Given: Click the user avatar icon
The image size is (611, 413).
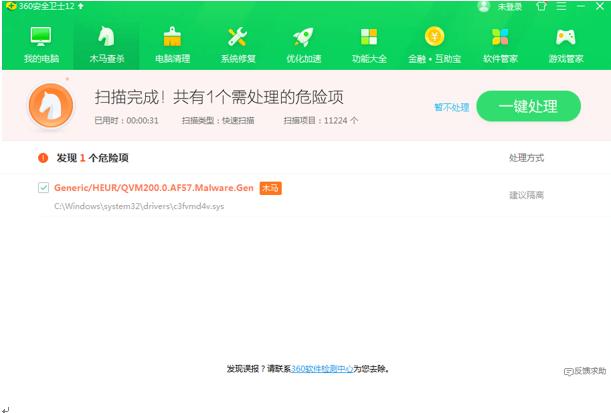Looking at the screenshot, I should tap(484, 6).
